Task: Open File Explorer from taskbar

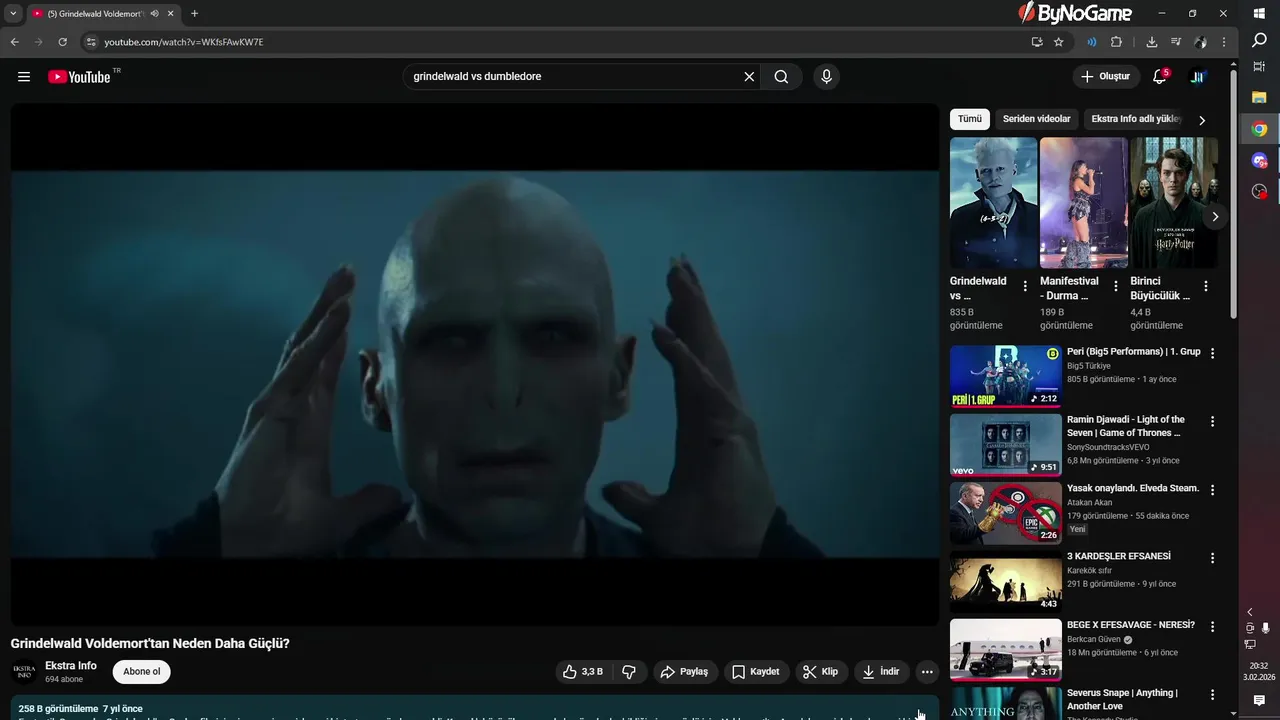Action: click(1259, 97)
